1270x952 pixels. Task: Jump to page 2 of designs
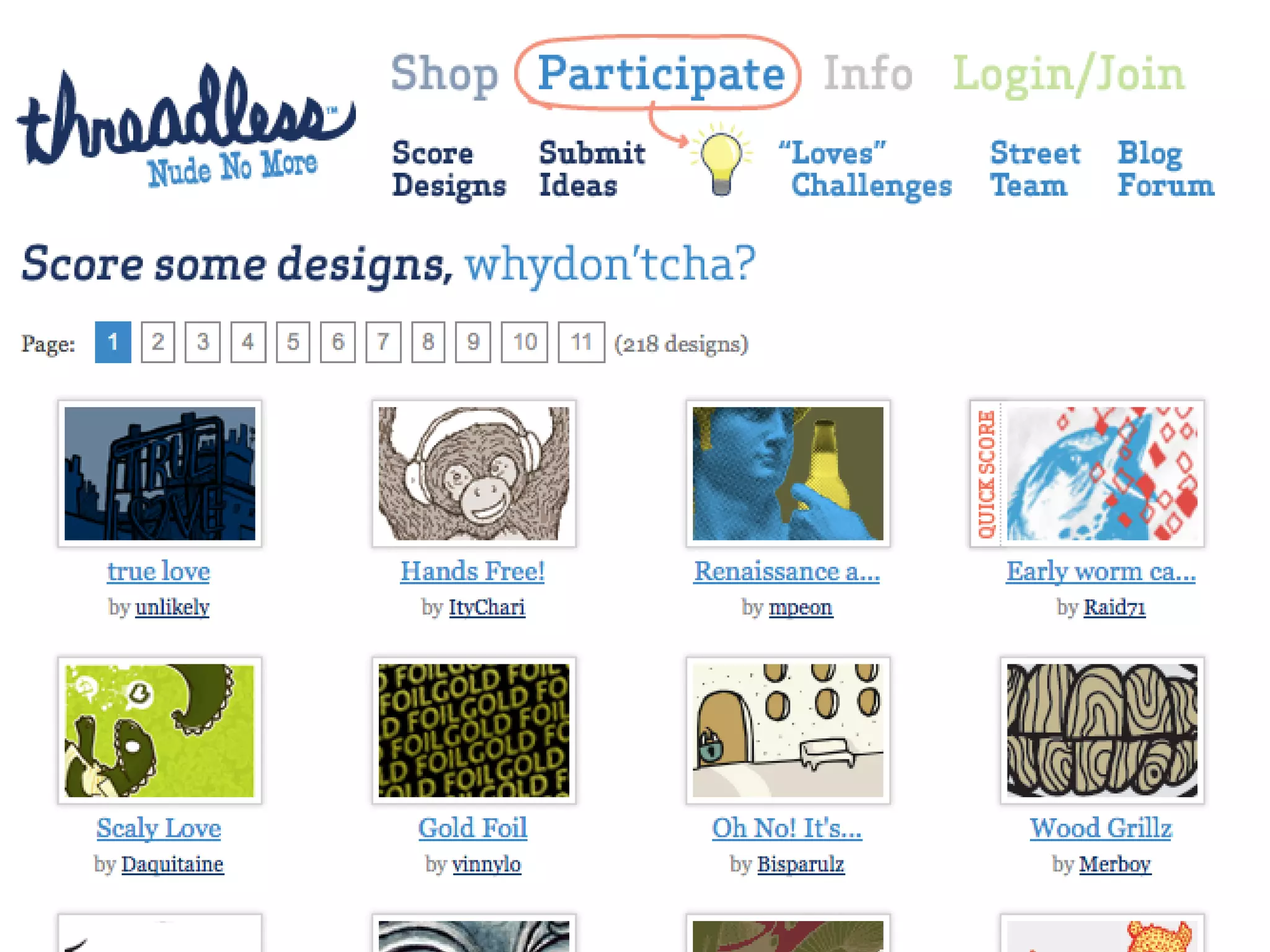pos(158,342)
